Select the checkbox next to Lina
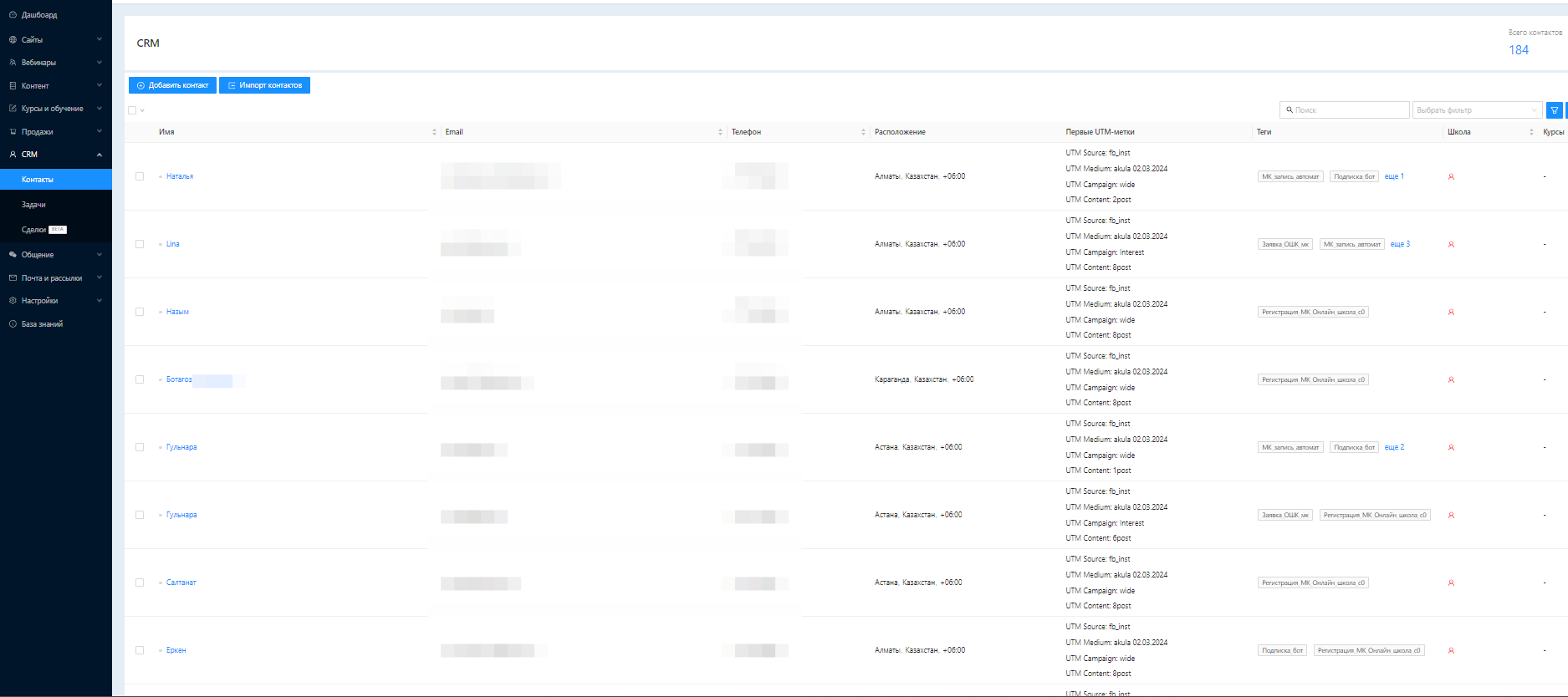This screenshot has height=697, width=1568. (x=140, y=244)
